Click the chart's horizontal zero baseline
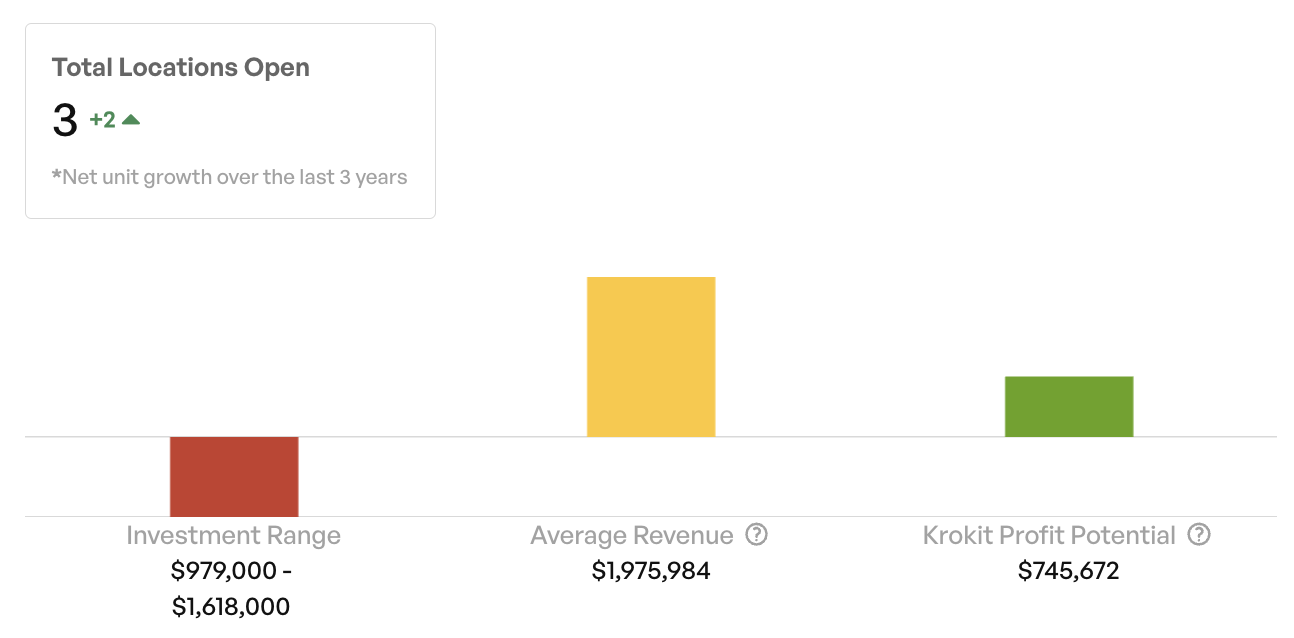Screen dimensions: 1294x638 tap(450, 437)
